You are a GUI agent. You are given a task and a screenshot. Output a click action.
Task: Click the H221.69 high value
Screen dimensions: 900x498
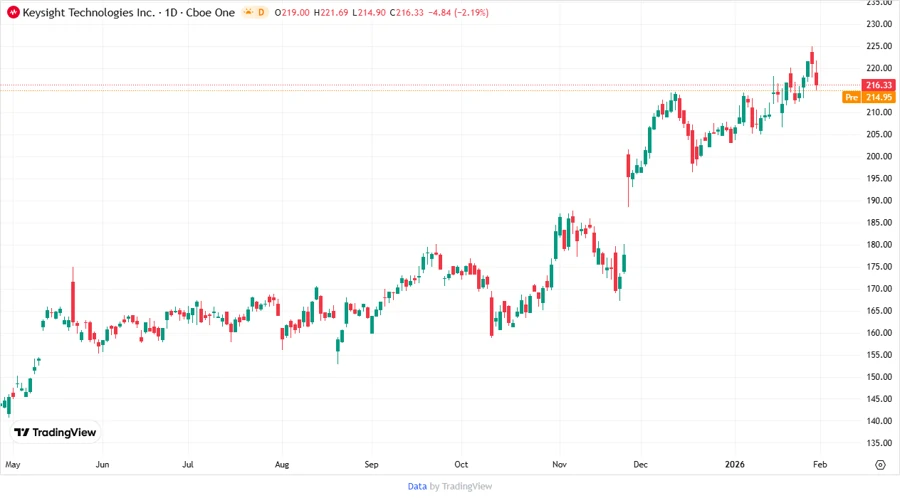click(331, 13)
